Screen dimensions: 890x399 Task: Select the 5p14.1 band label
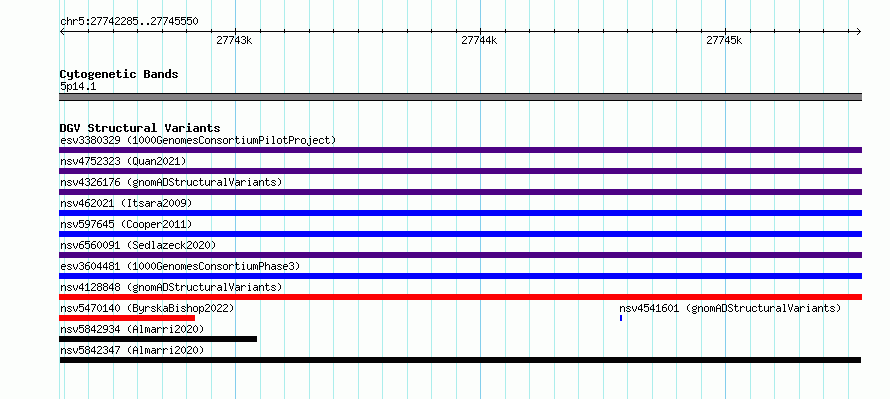point(78,86)
